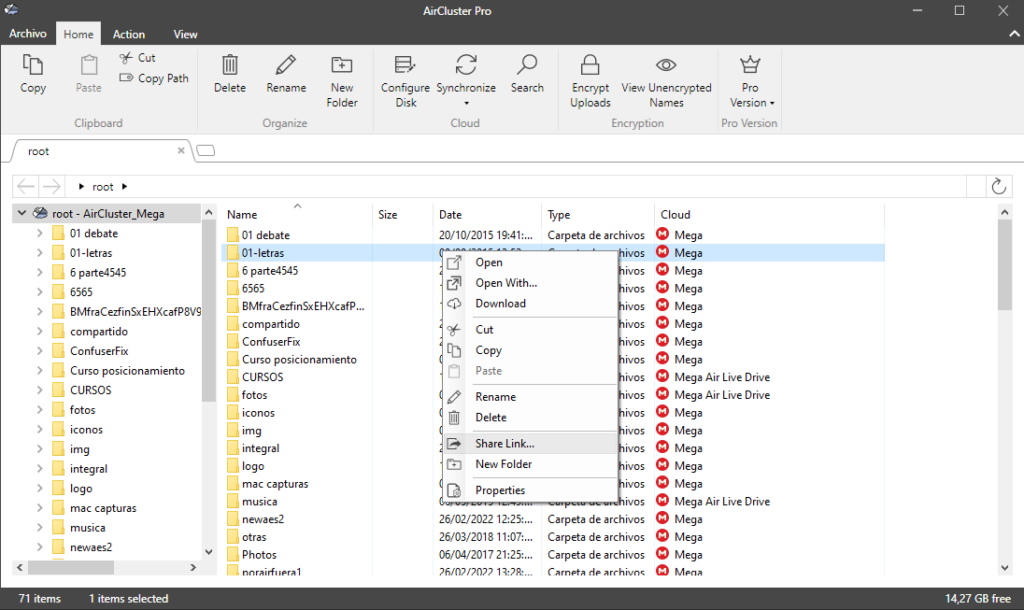Click the forward navigation arrow

(x=52, y=187)
